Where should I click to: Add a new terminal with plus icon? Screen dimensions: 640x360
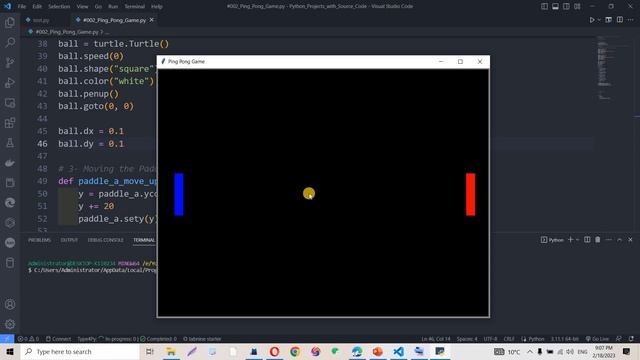point(571,240)
